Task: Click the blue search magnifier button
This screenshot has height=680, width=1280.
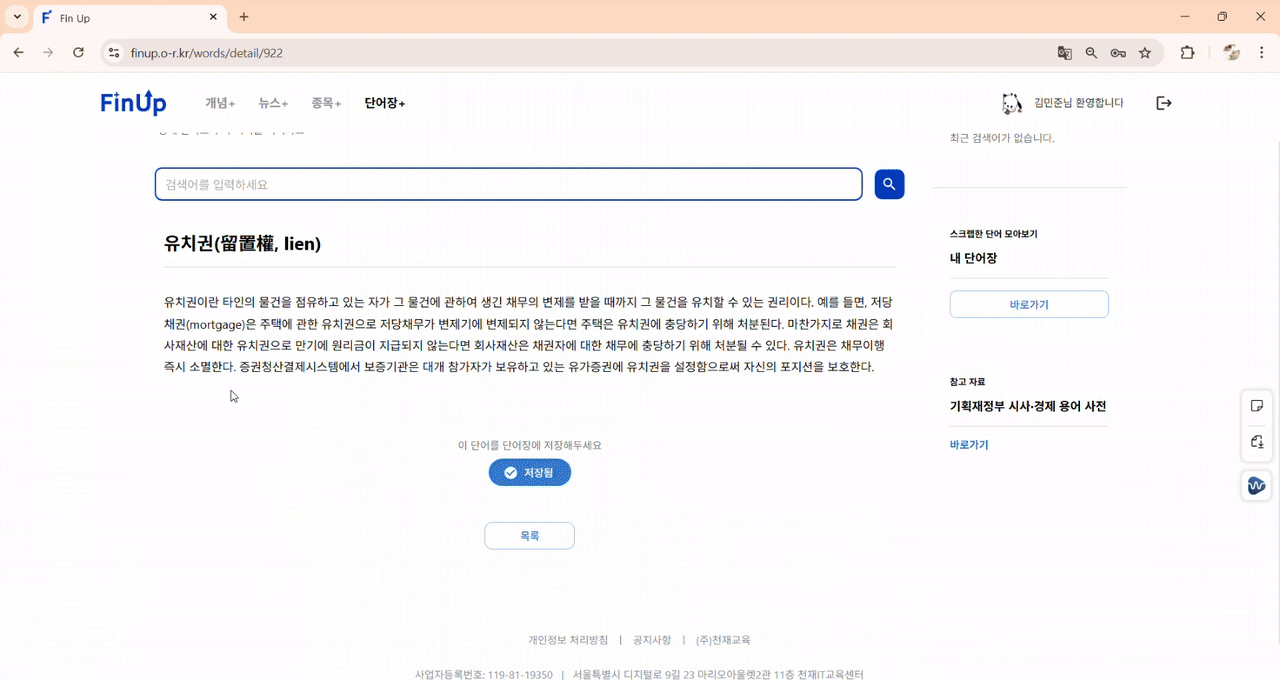Action: coord(888,184)
